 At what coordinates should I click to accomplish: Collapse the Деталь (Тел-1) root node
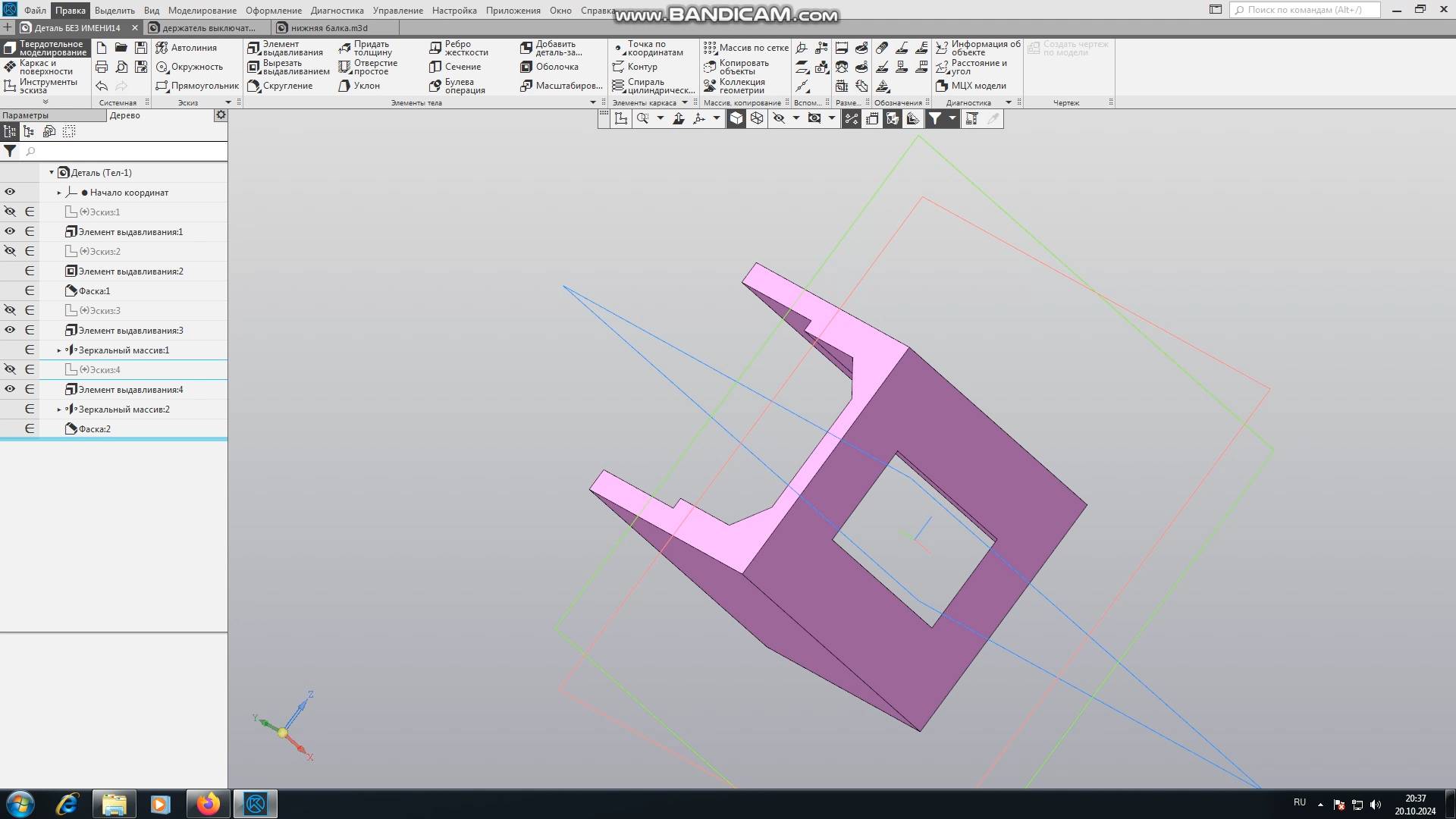tap(52, 173)
